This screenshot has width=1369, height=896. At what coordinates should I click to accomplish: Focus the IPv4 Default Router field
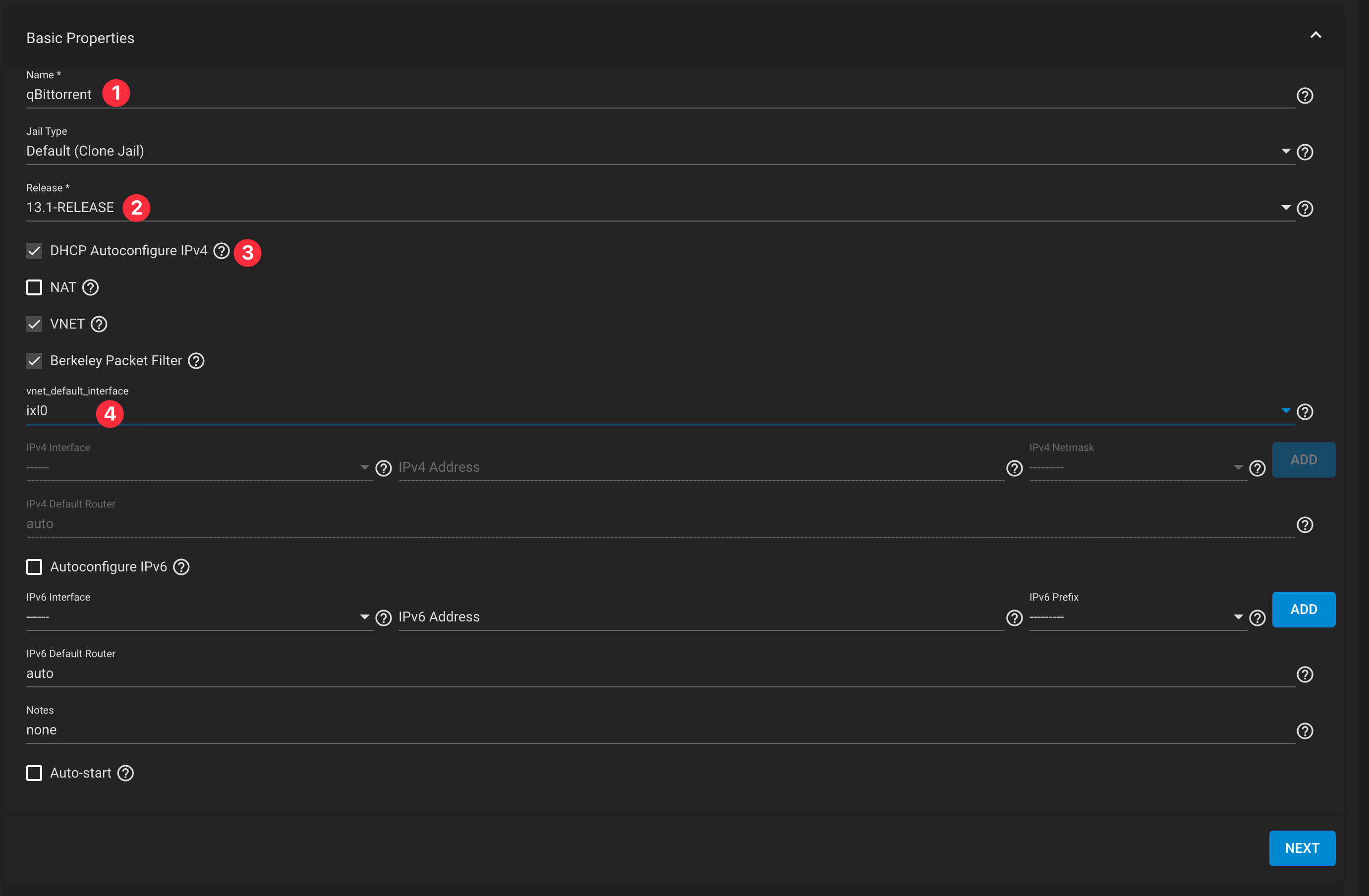(660, 524)
